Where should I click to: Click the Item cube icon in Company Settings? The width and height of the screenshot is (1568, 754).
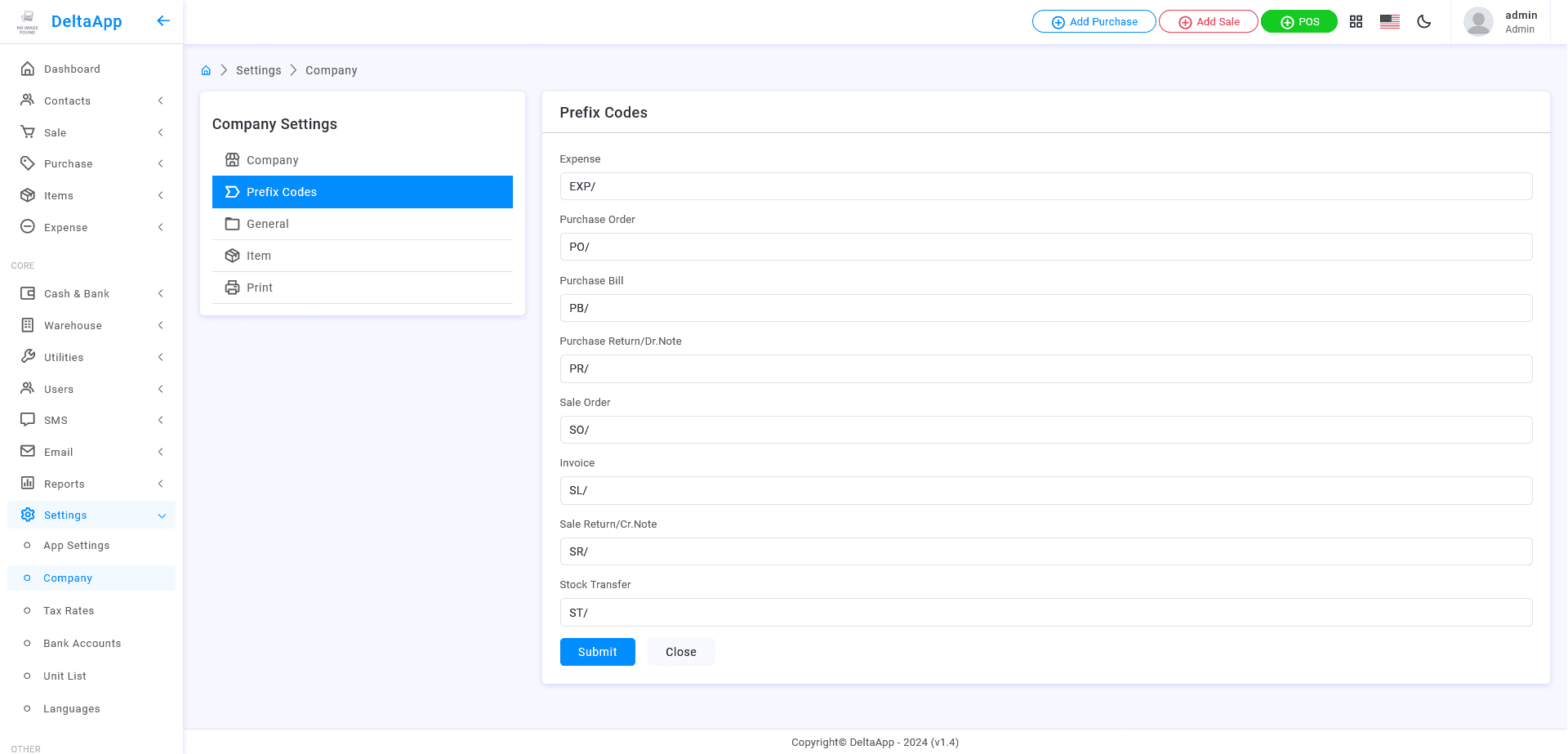pos(233,256)
